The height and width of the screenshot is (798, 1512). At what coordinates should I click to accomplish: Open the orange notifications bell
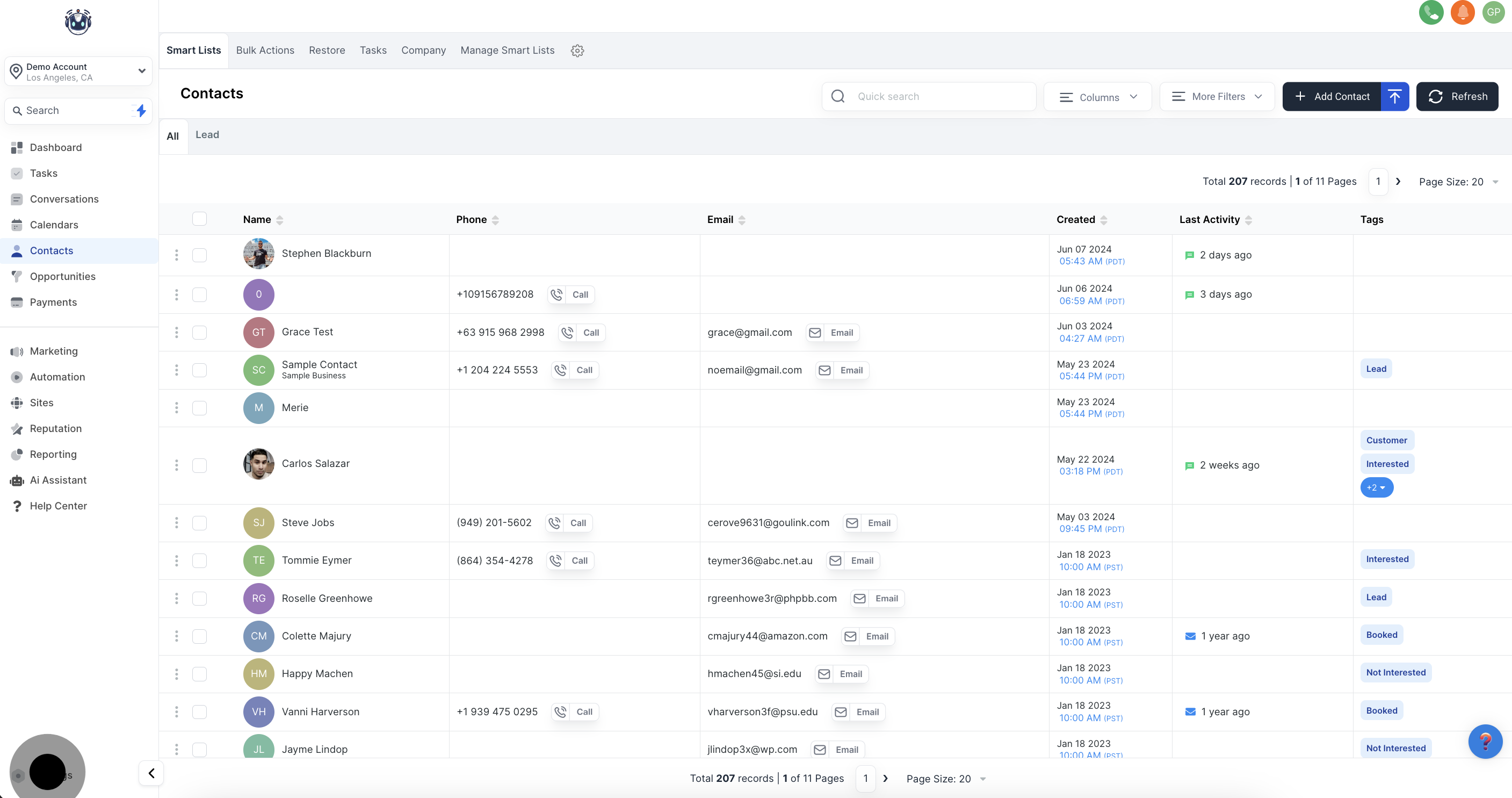(x=1462, y=12)
